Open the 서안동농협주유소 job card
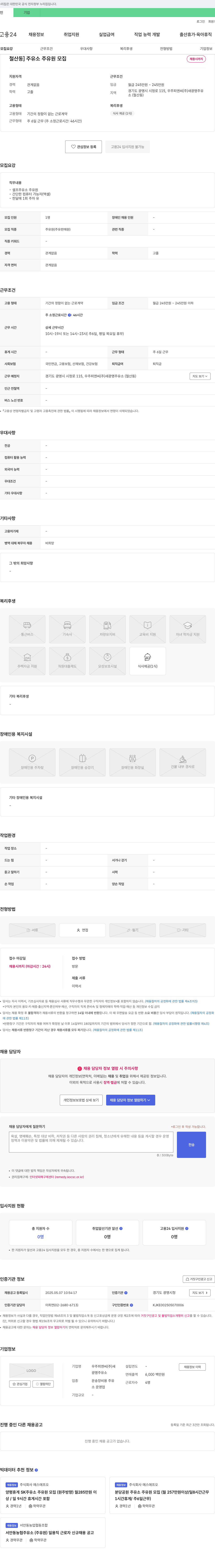215x1568 pixels. (53, 1532)
